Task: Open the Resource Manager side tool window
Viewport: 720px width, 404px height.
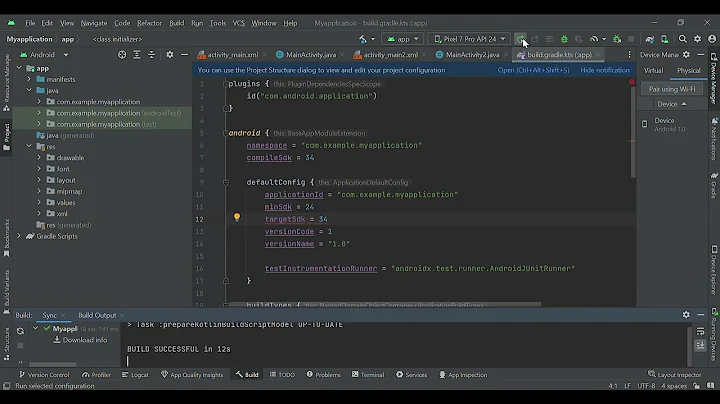Action: click(x=6, y=83)
